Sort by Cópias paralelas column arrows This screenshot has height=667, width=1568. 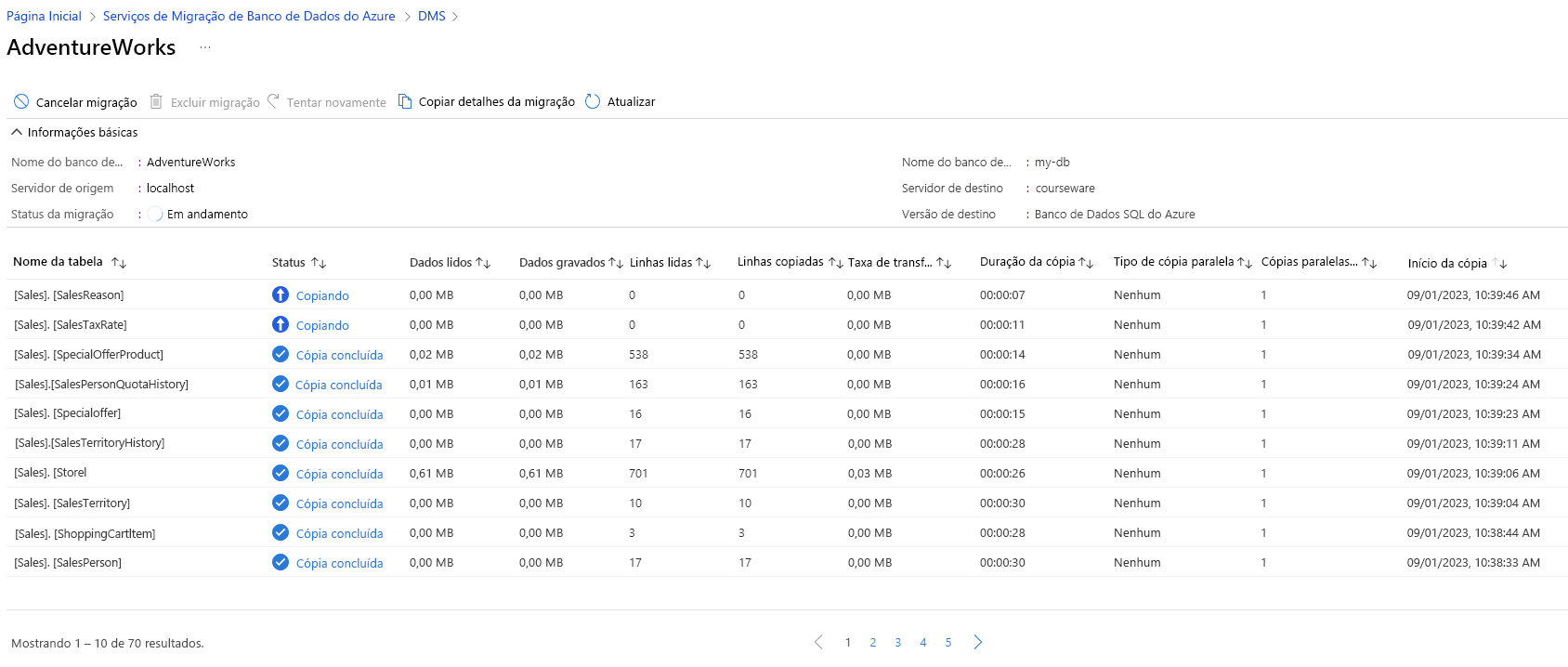[1369, 263]
